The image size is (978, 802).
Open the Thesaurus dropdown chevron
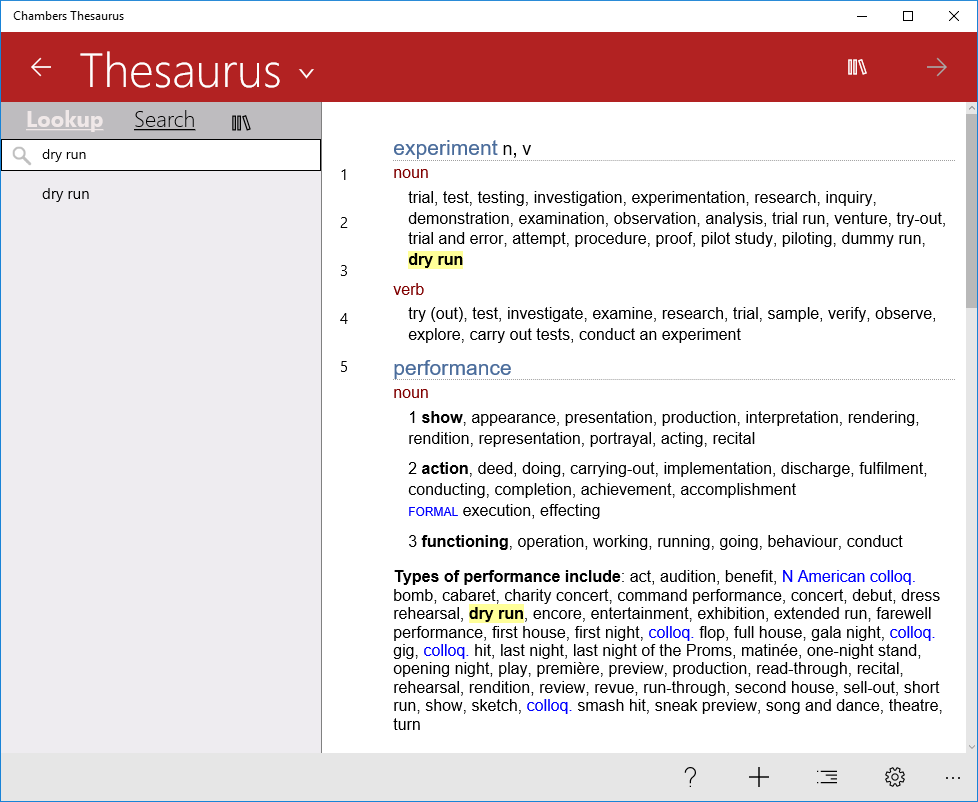pyautogui.click(x=306, y=73)
